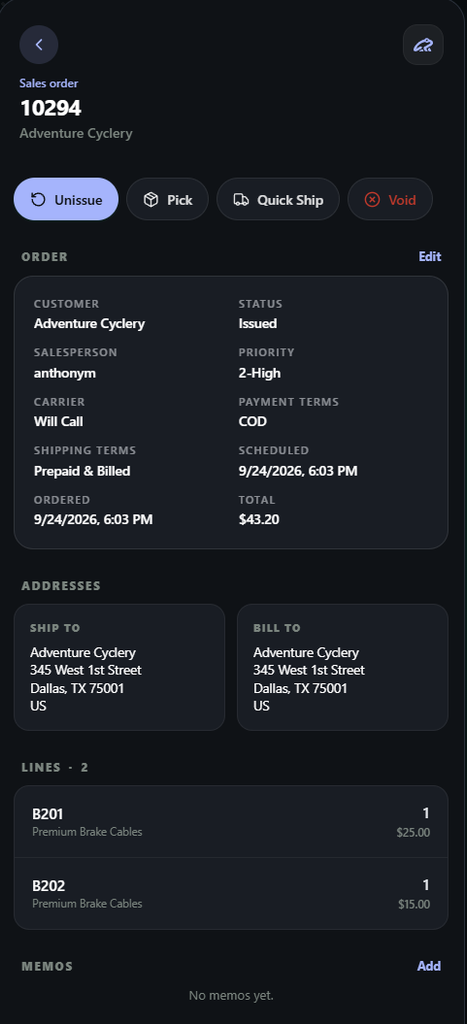Select the Ship To address card
This screenshot has width=467, height=1024.
pos(120,667)
